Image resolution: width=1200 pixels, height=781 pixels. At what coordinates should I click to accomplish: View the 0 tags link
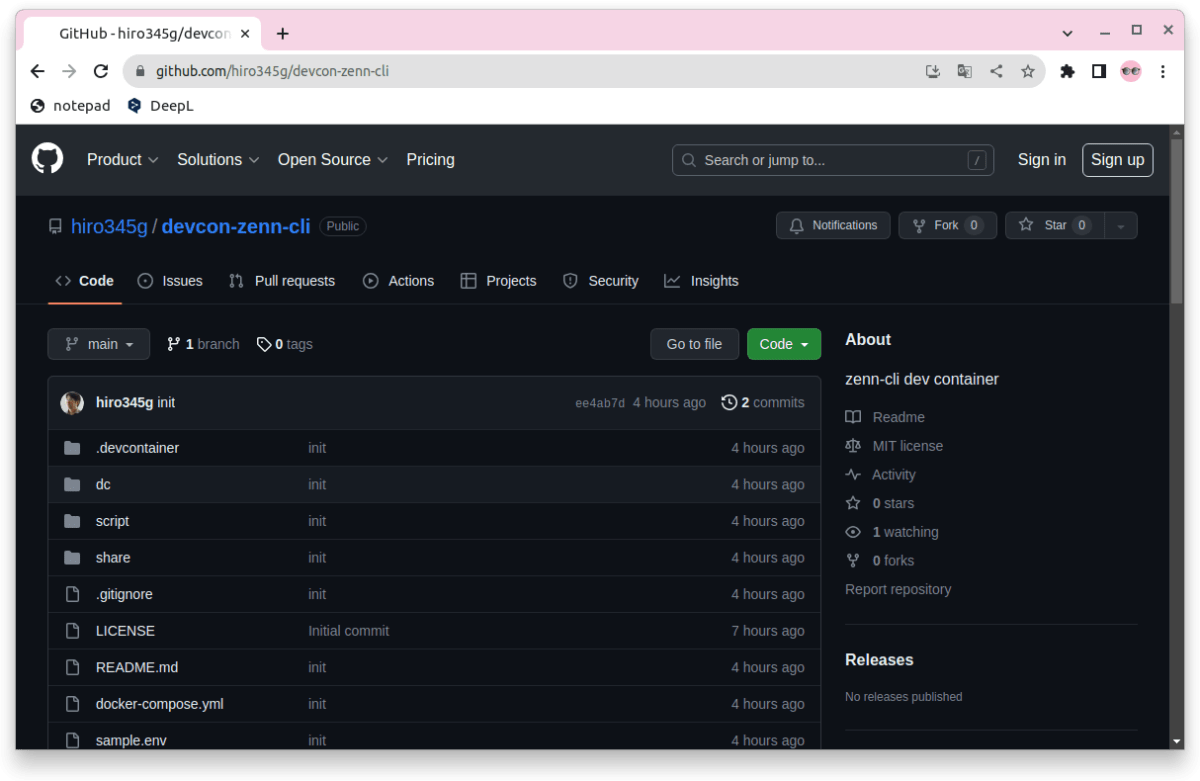tap(285, 344)
